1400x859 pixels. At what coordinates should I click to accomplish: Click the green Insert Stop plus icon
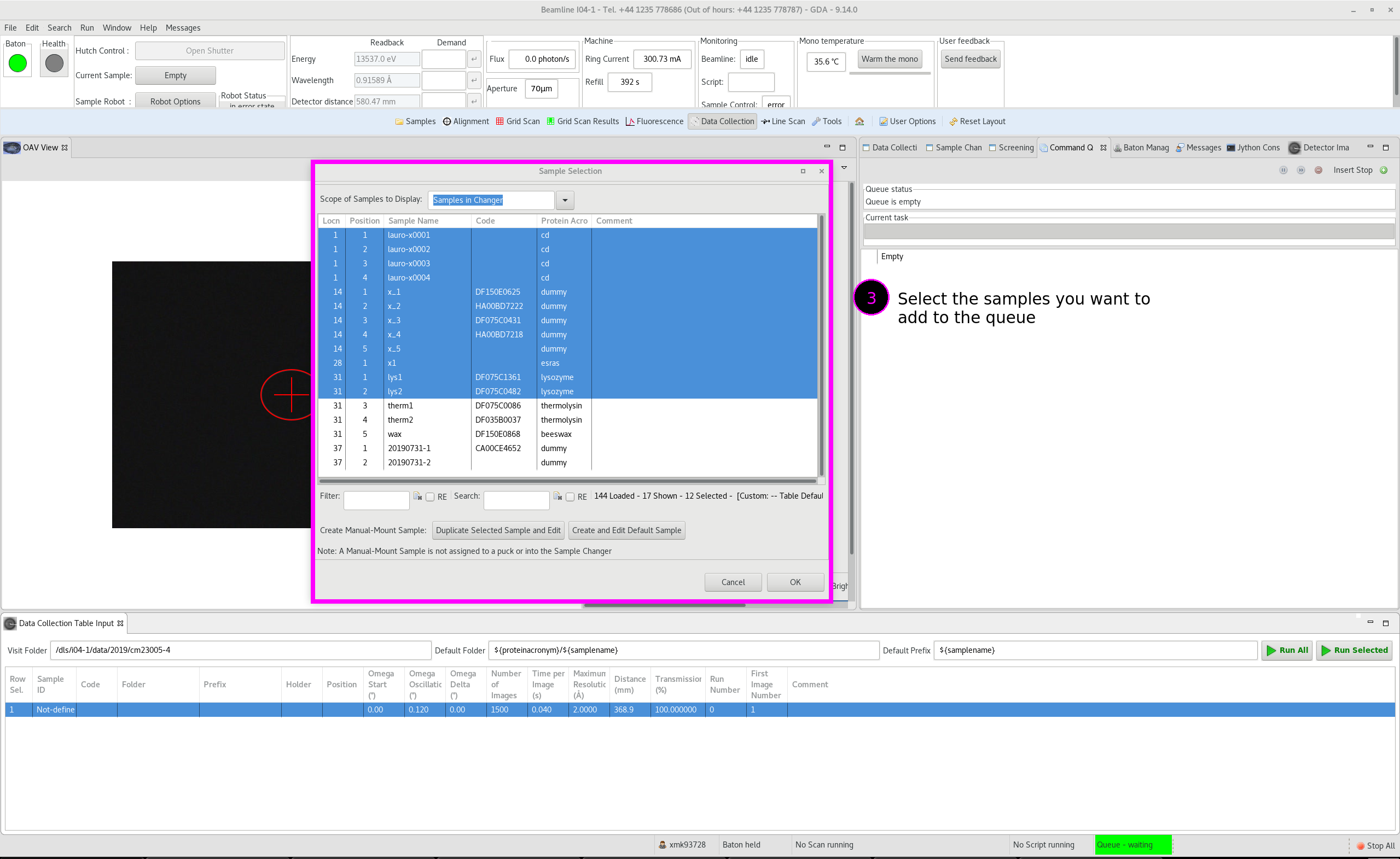[x=1384, y=170]
